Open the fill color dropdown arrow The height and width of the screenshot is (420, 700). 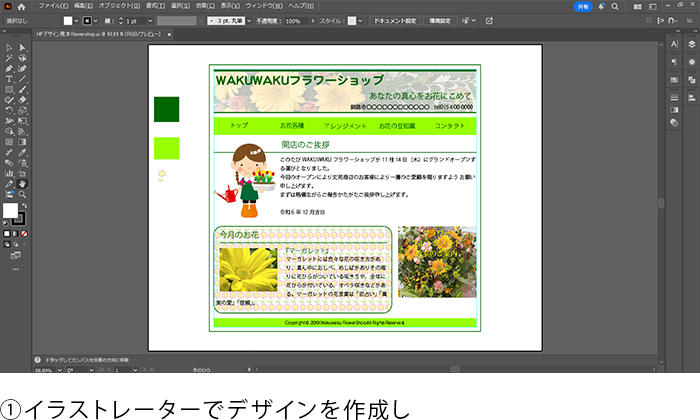click(x=76, y=21)
